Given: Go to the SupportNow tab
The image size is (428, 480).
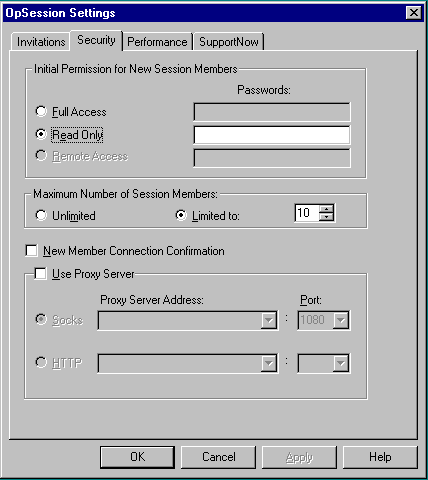Looking at the screenshot, I should coord(229,42).
